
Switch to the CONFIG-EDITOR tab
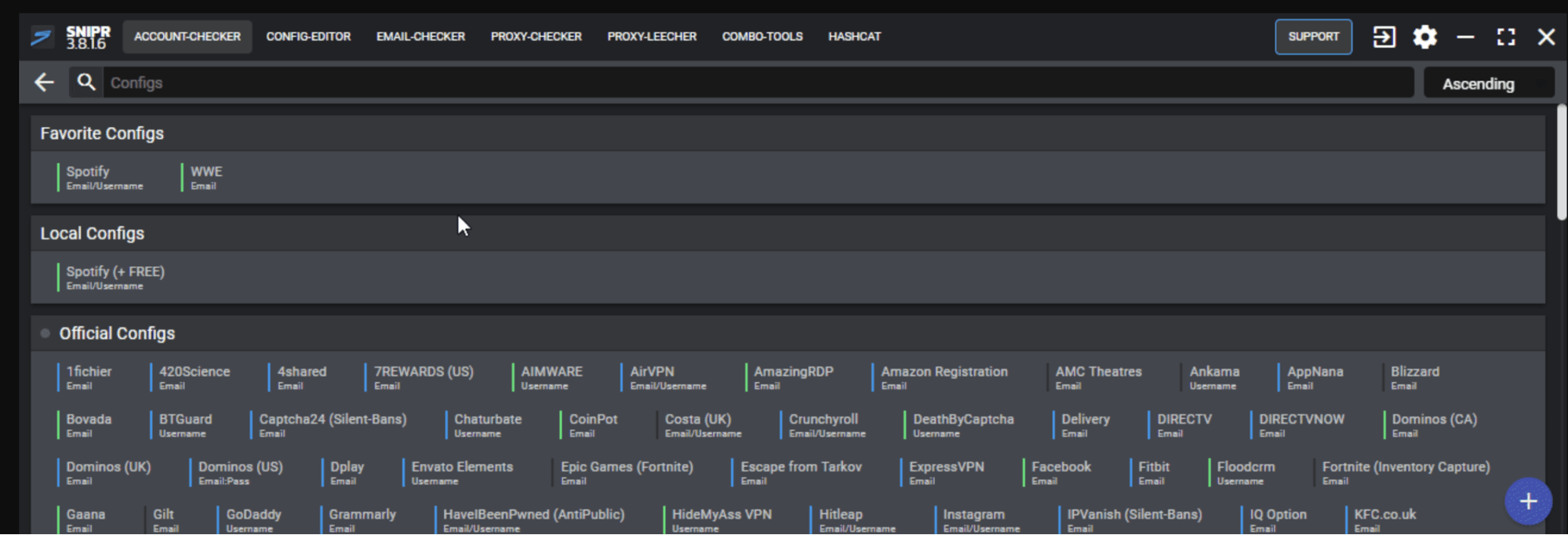308,37
